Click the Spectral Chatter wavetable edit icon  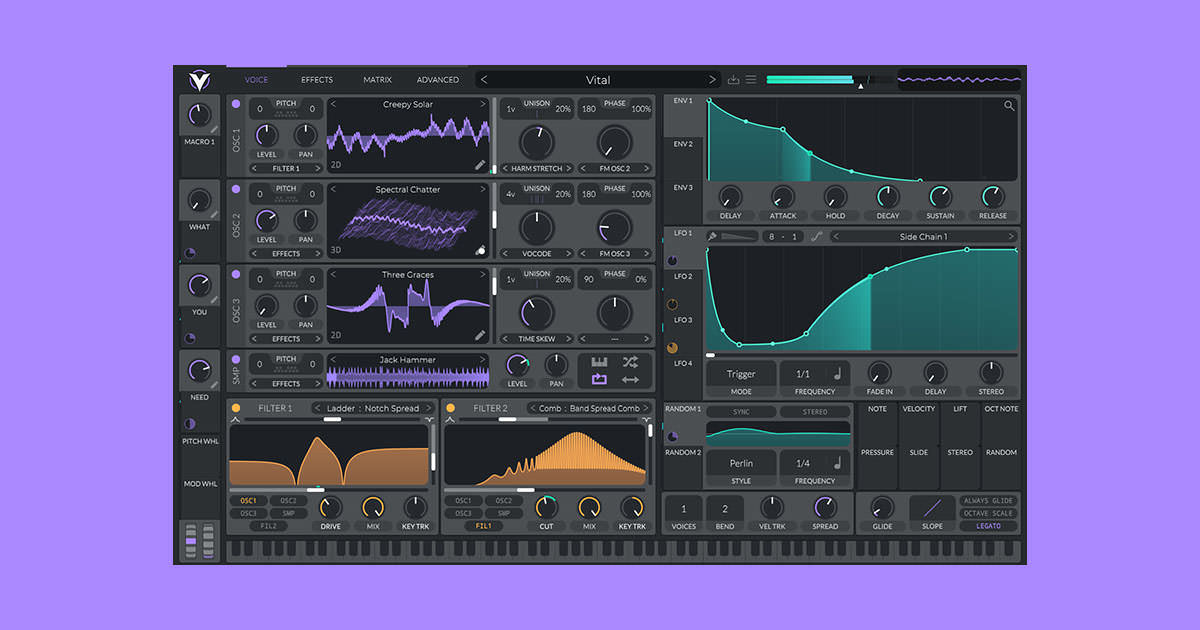point(480,250)
